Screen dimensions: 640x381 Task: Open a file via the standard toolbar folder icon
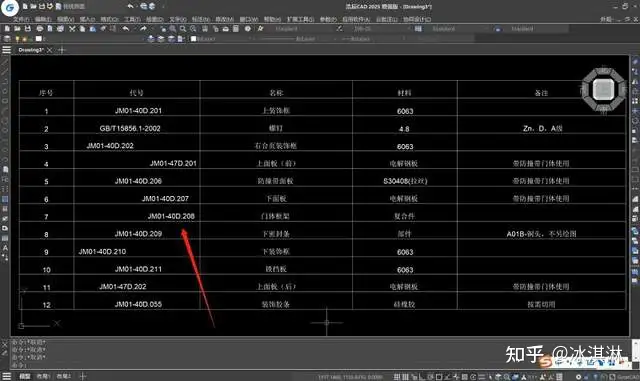[x=18, y=29]
